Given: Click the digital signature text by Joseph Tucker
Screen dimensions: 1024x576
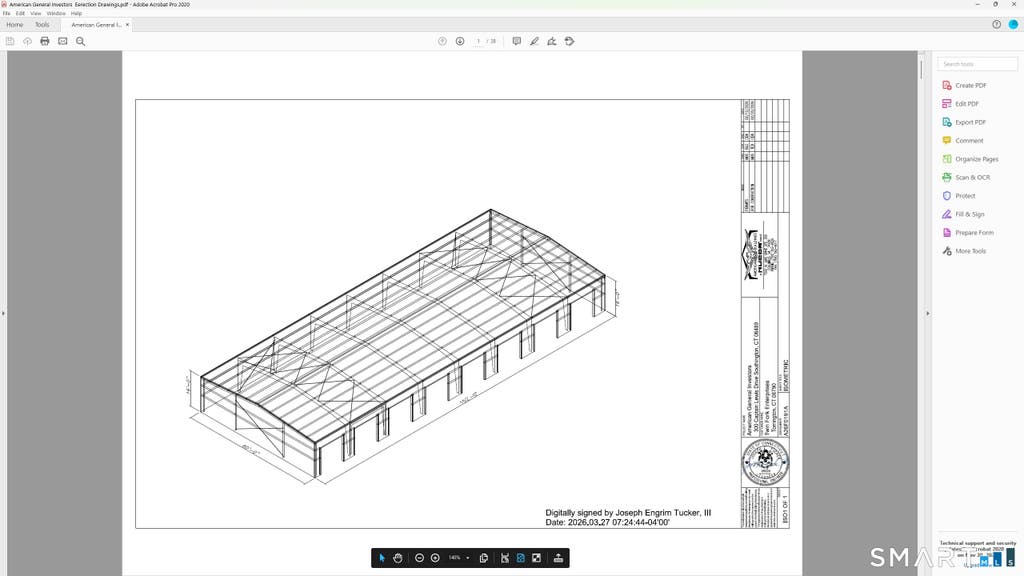Looking at the screenshot, I should [x=628, y=517].
